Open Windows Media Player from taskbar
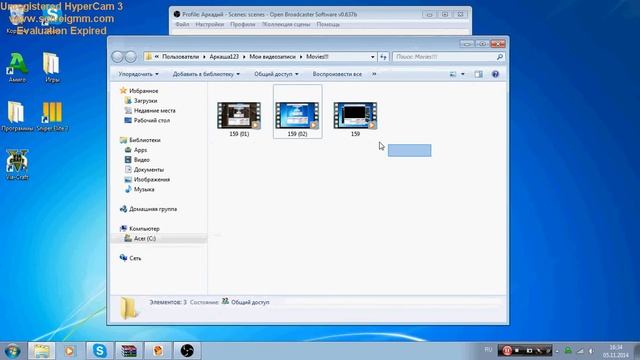Screen dimensions: 640x360 pos(69,351)
